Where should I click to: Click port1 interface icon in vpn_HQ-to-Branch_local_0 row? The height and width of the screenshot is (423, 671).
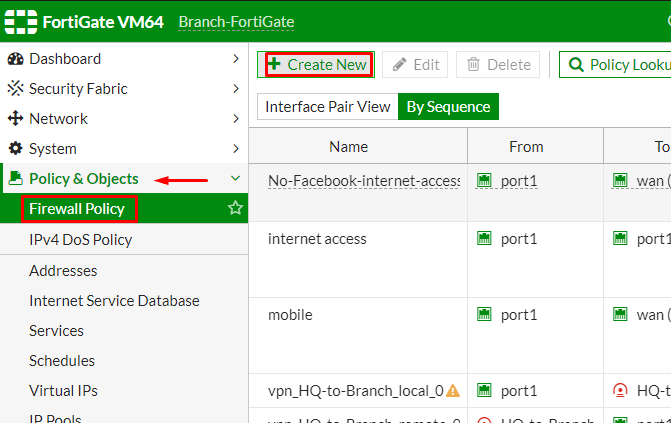tap(484, 390)
